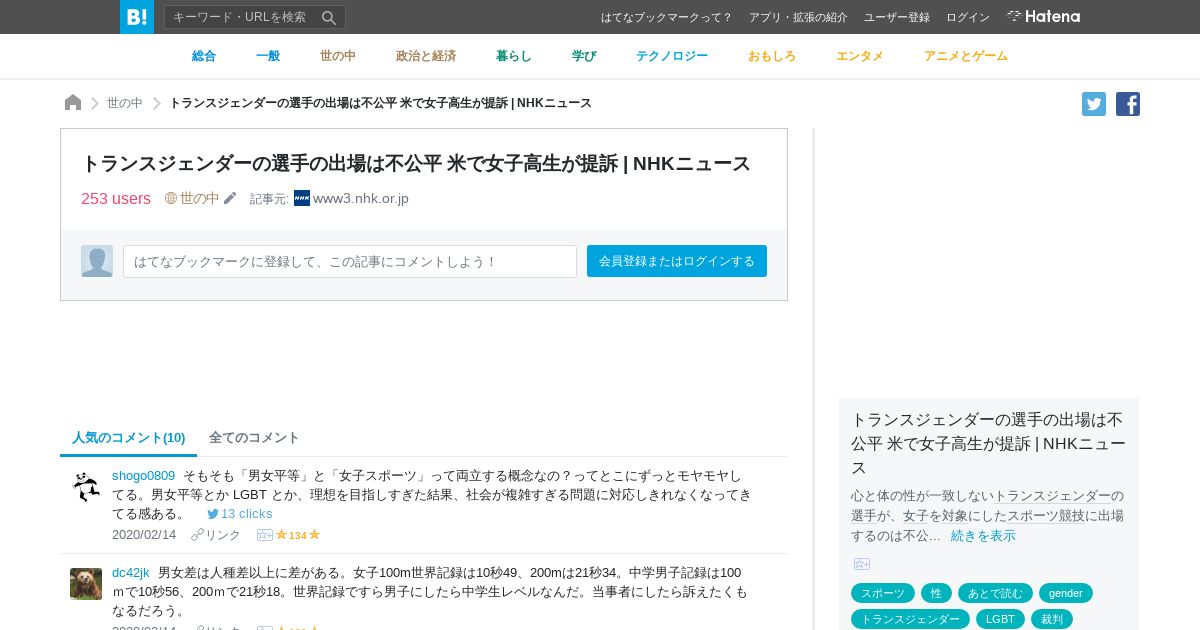This screenshot has width=1200, height=630.
Task: Click the 253 users count
Action: click(116, 198)
